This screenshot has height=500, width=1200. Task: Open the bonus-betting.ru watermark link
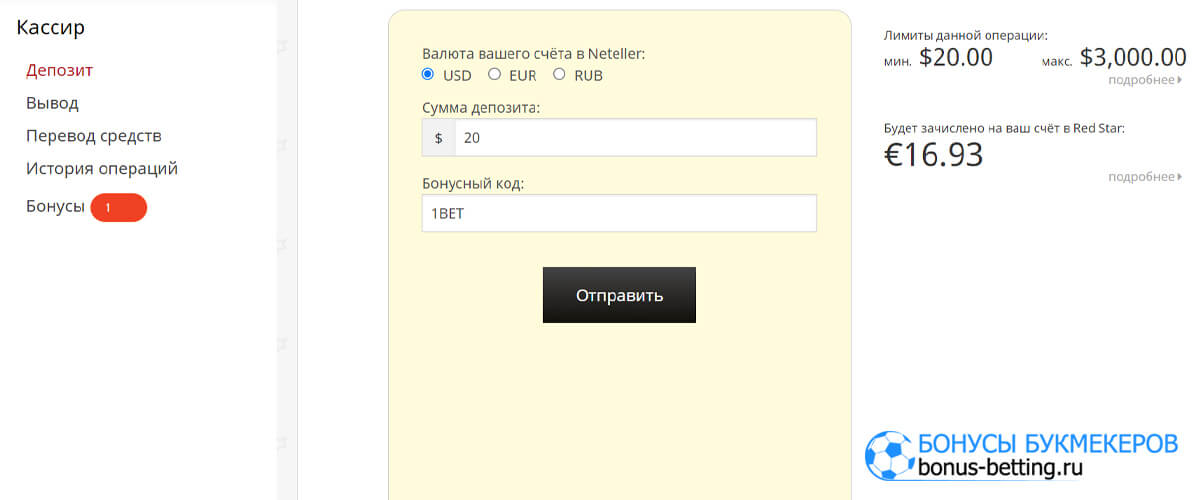point(1000,467)
